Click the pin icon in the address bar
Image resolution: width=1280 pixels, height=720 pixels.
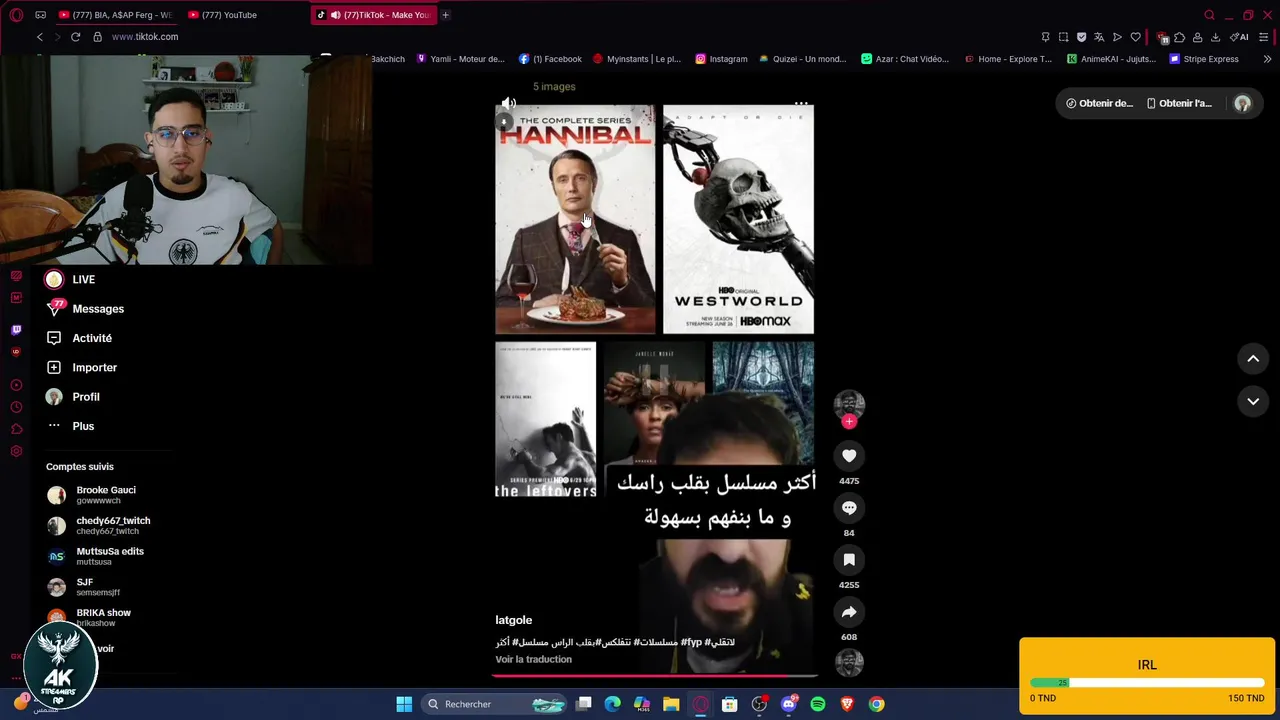click(x=1045, y=37)
